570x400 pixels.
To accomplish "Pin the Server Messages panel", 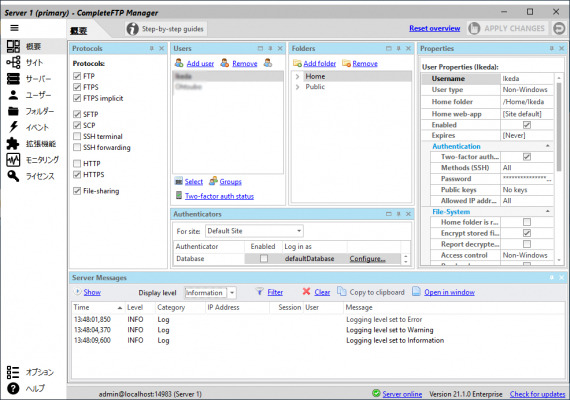I will 551,277.
